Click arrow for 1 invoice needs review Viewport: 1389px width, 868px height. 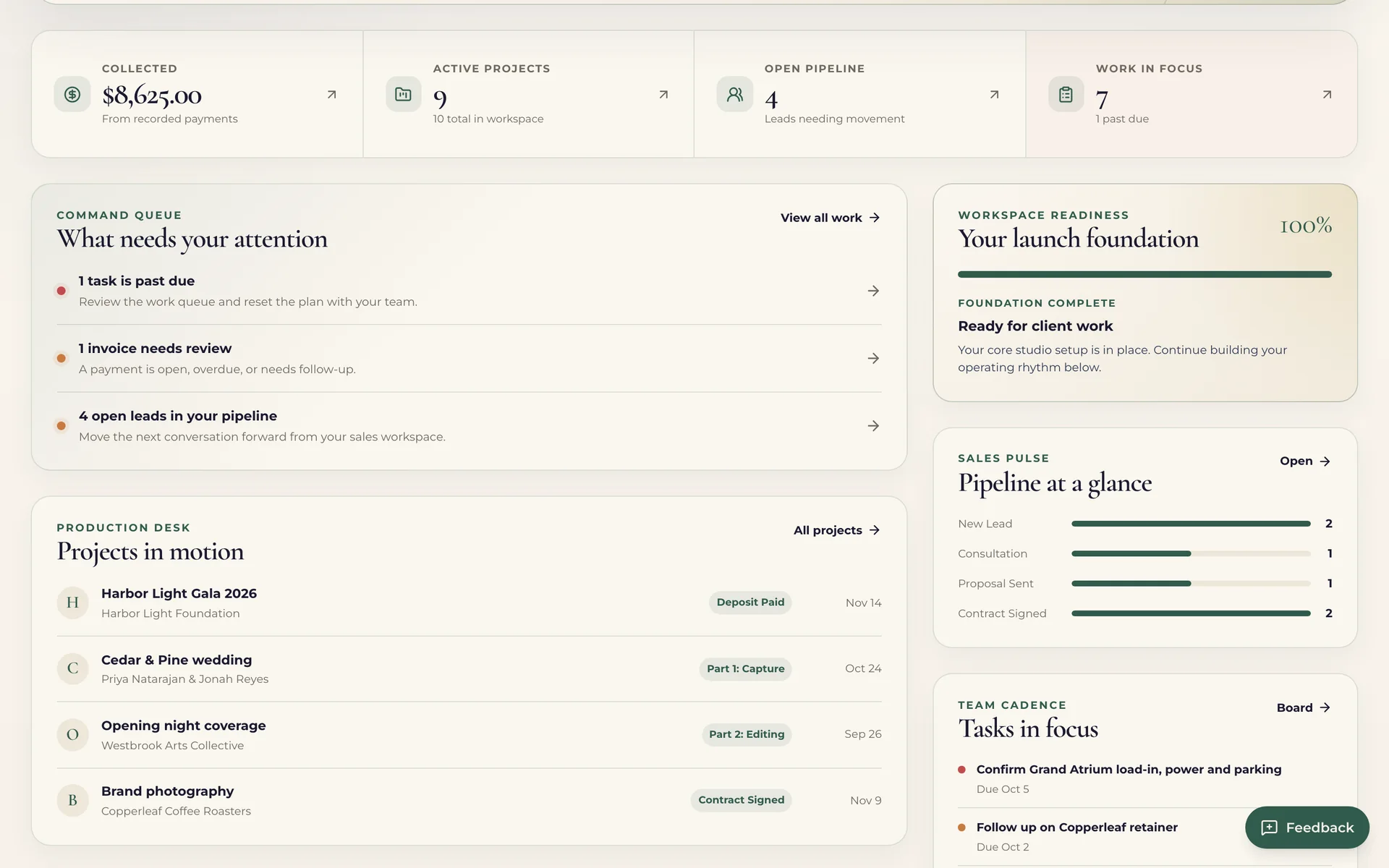873,358
